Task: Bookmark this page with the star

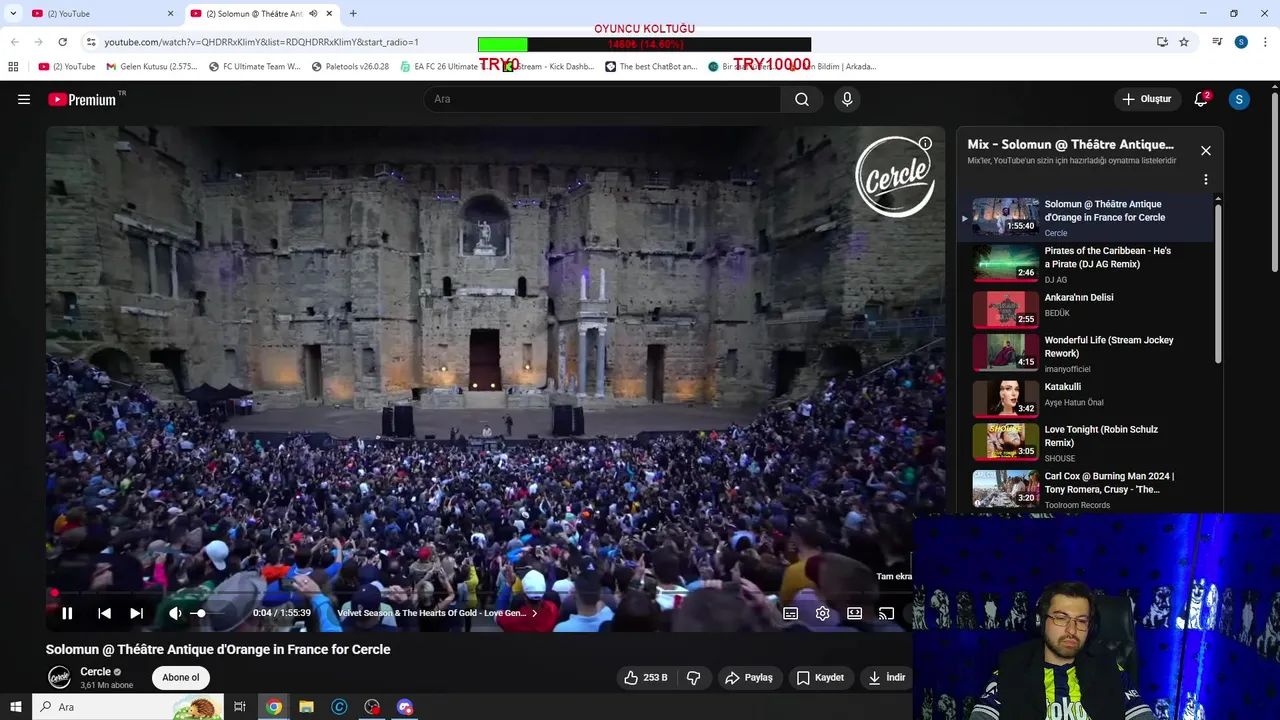Action: [x=1184, y=42]
